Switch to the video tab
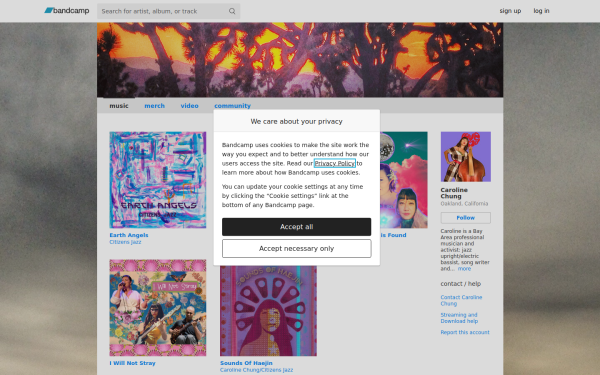 tap(189, 106)
